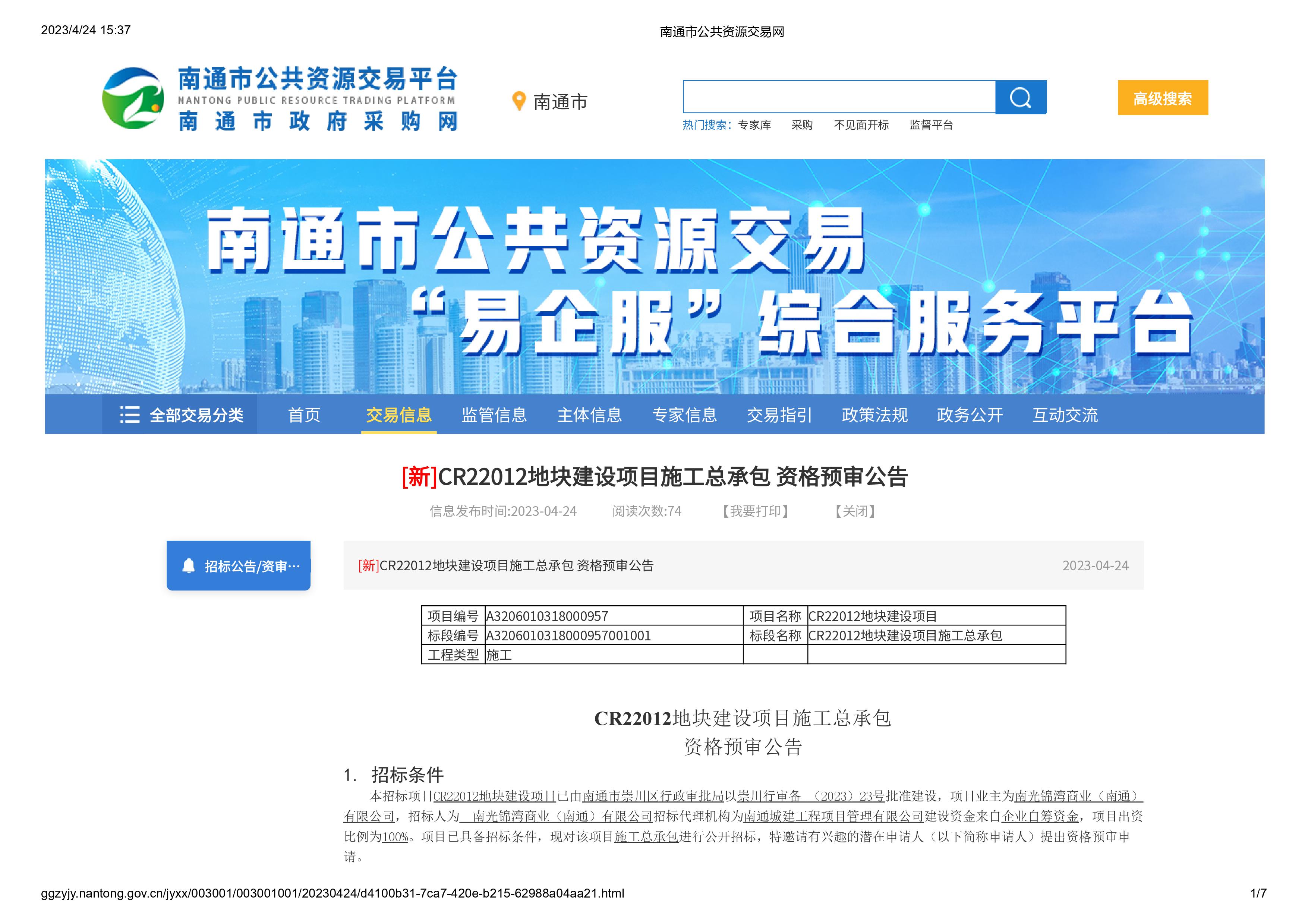Click hot search link 监督平台
The width and height of the screenshot is (1308, 924).
(x=931, y=125)
